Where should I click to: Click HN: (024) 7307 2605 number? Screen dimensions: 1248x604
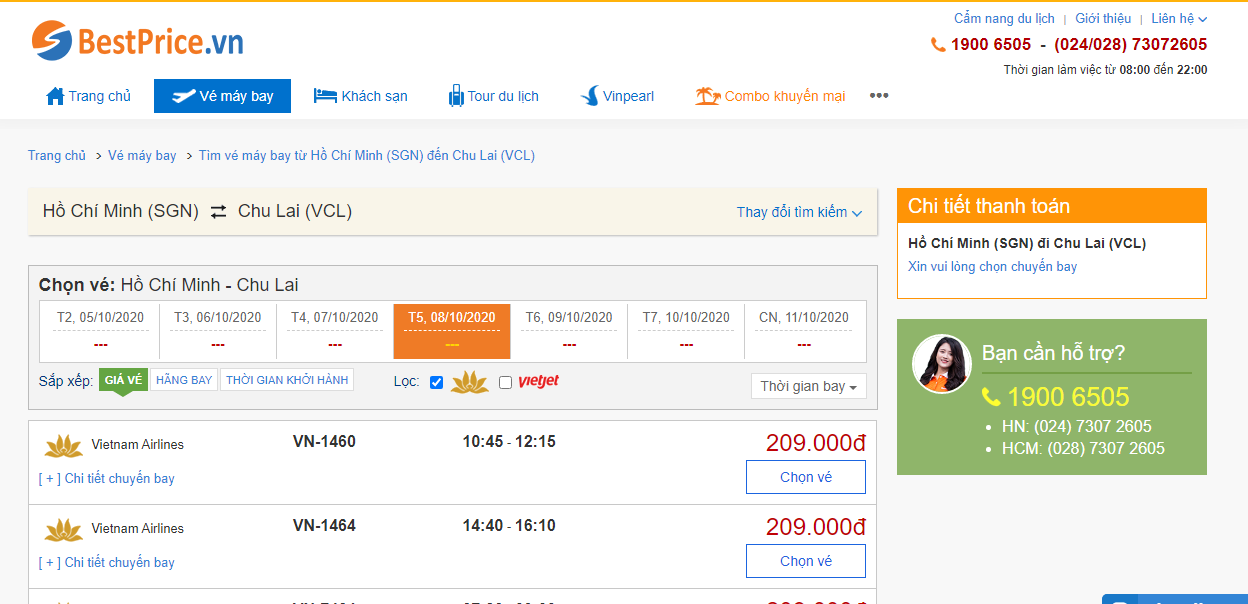click(1077, 426)
